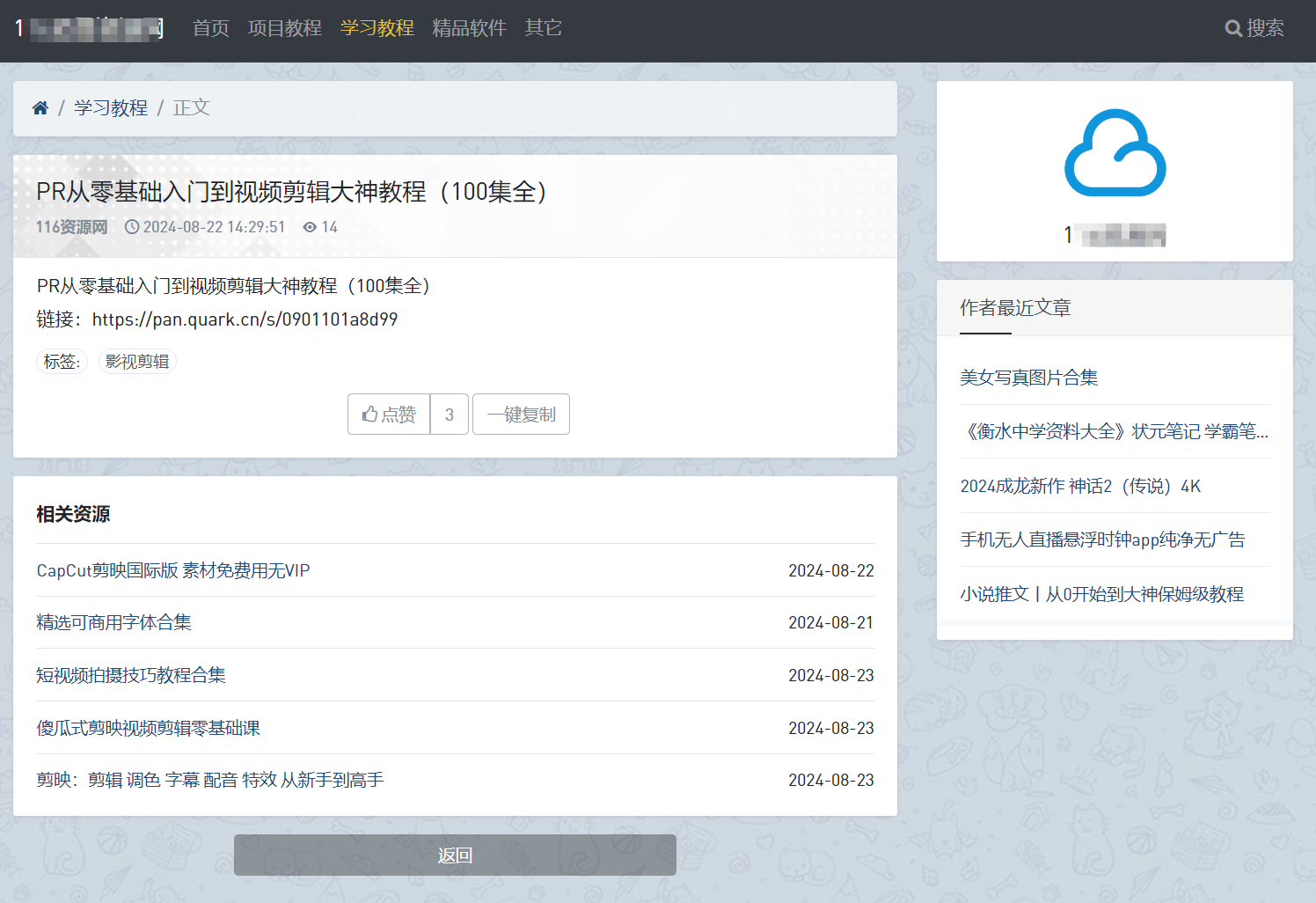This screenshot has width=1316, height=903.
Task: Open 手机无人直播悬浮时钟app article
Action: pyautogui.click(x=1102, y=540)
